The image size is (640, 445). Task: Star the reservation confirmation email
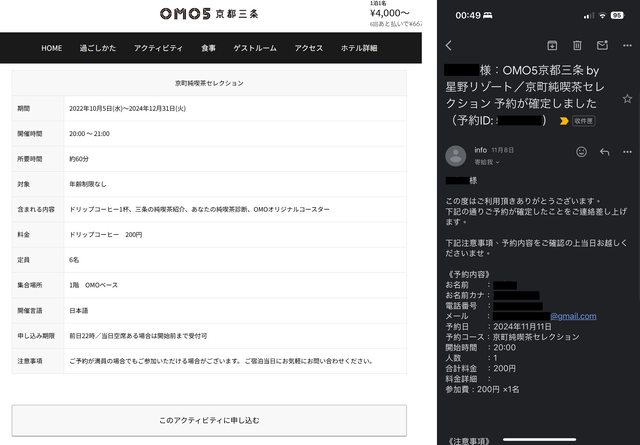(x=627, y=99)
